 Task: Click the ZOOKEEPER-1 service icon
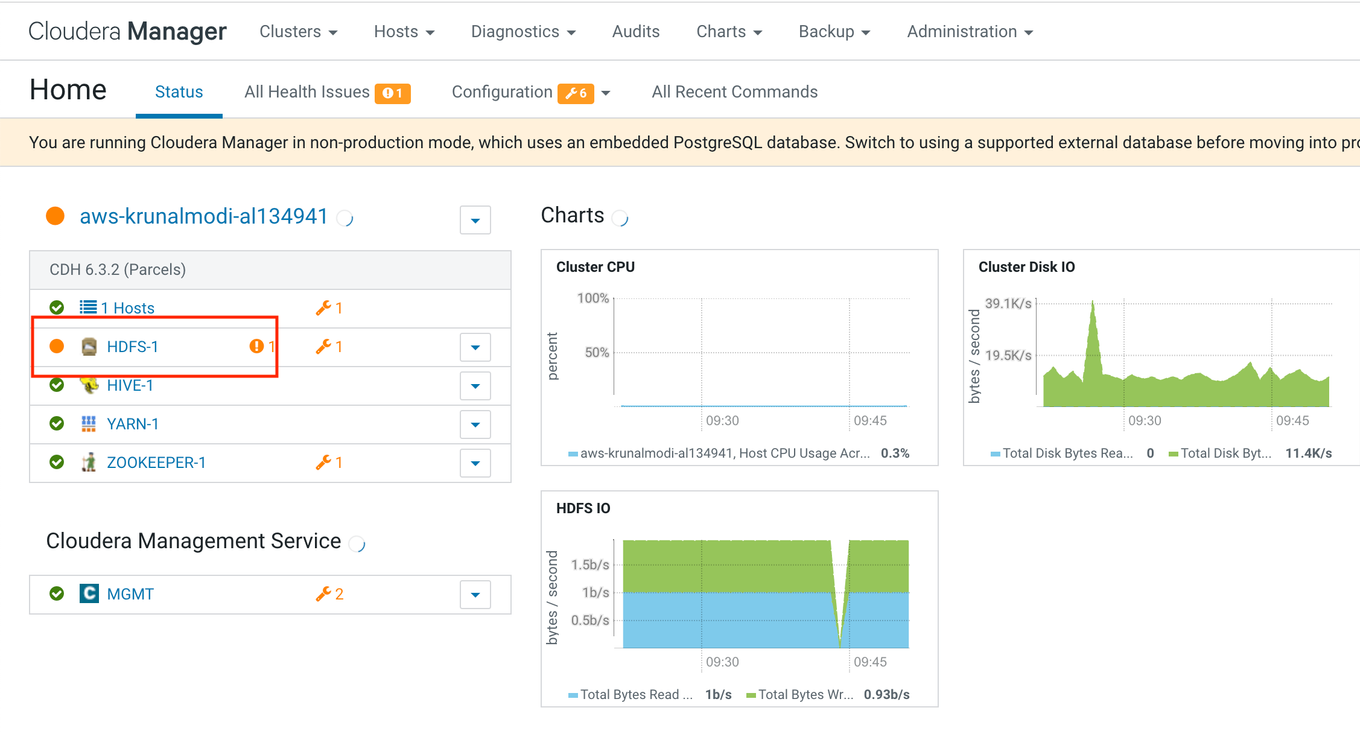pos(89,462)
